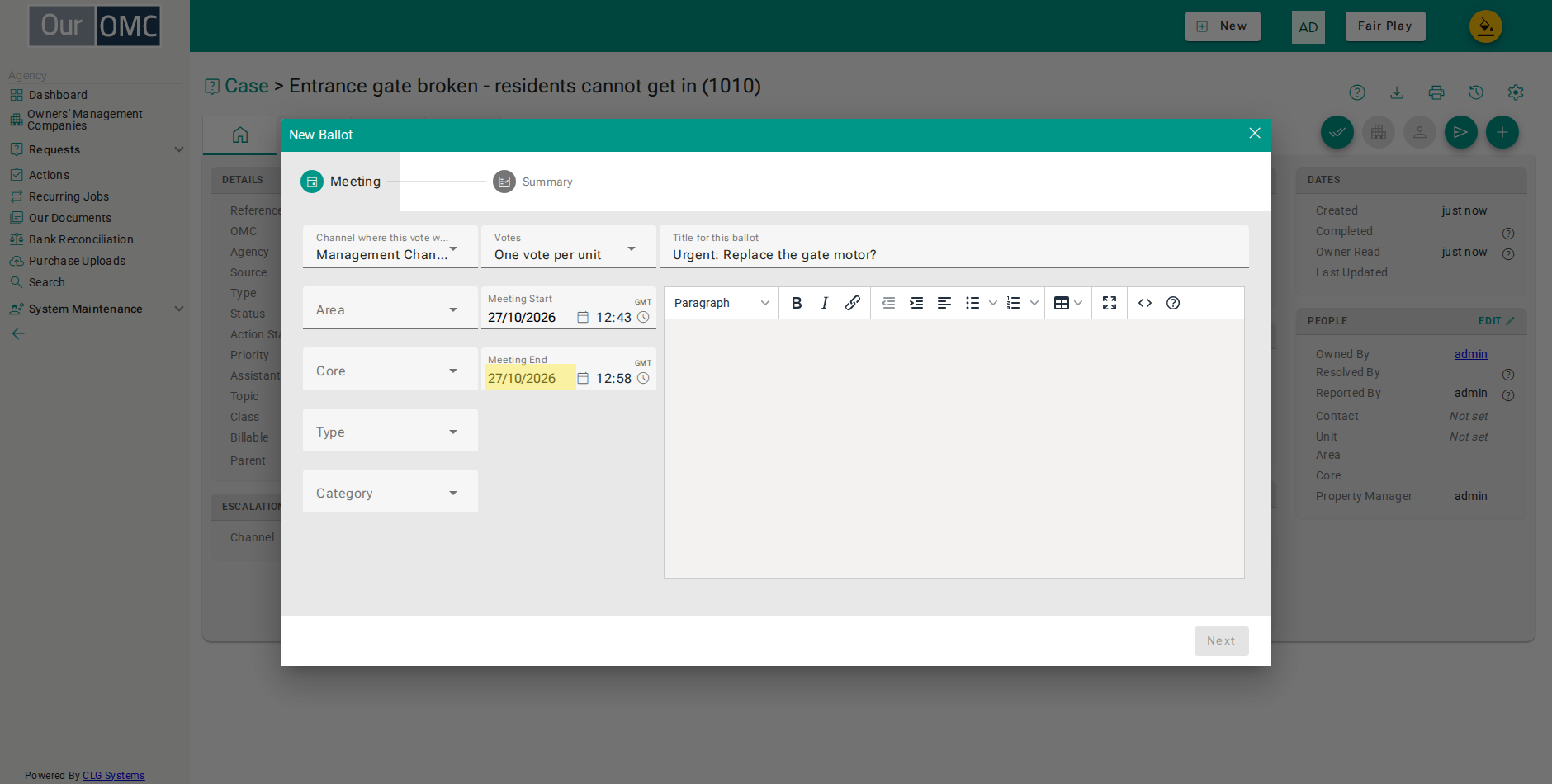The width and height of the screenshot is (1552, 784).
Task: Click the print icon in case header
Action: coord(1436,92)
